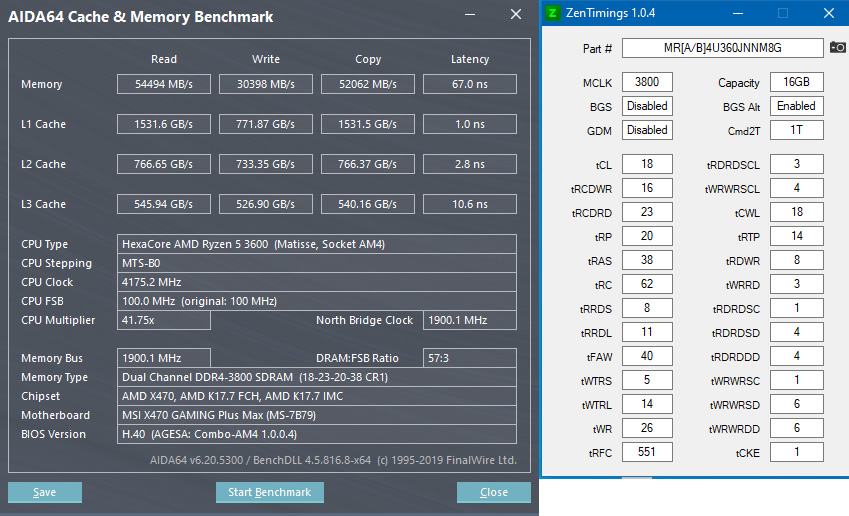This screenshot has height=516, width=849.
Task: Click the tCWL value 18
Action: click(796, 212)
